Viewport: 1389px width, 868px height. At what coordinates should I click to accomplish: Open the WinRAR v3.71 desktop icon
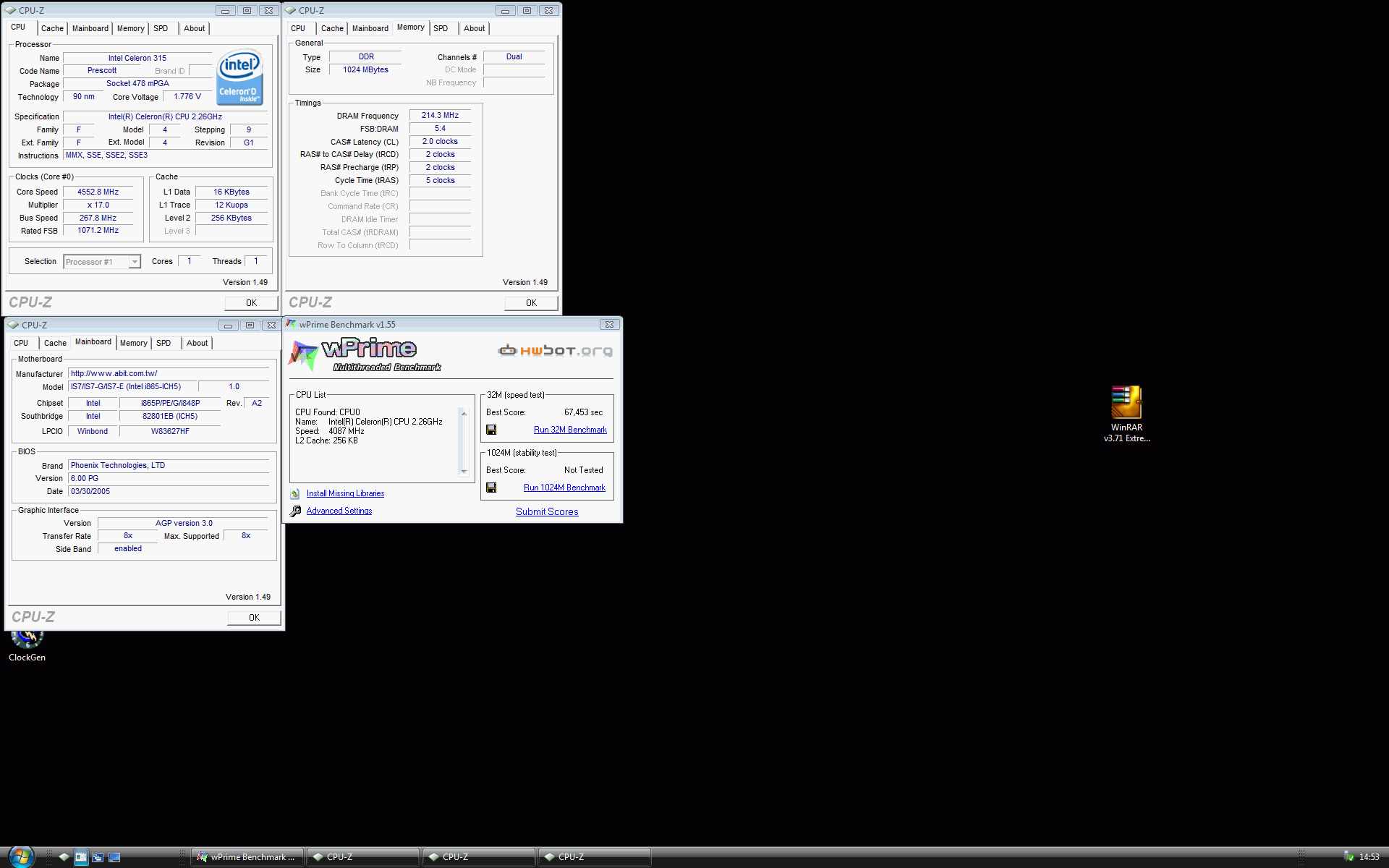pyautogui.click(x=1126, y=412)
